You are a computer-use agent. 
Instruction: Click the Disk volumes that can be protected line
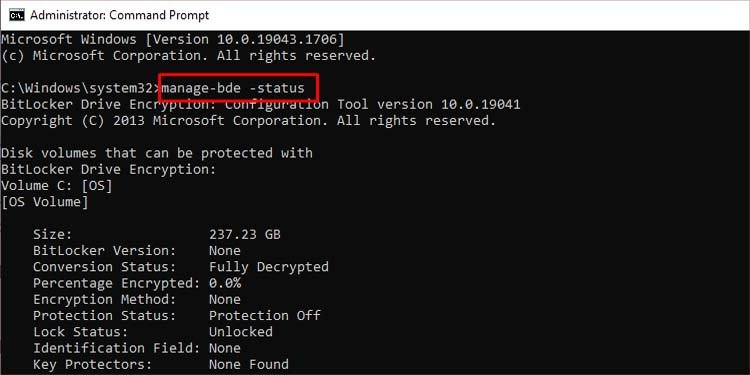tap(156, 153)
